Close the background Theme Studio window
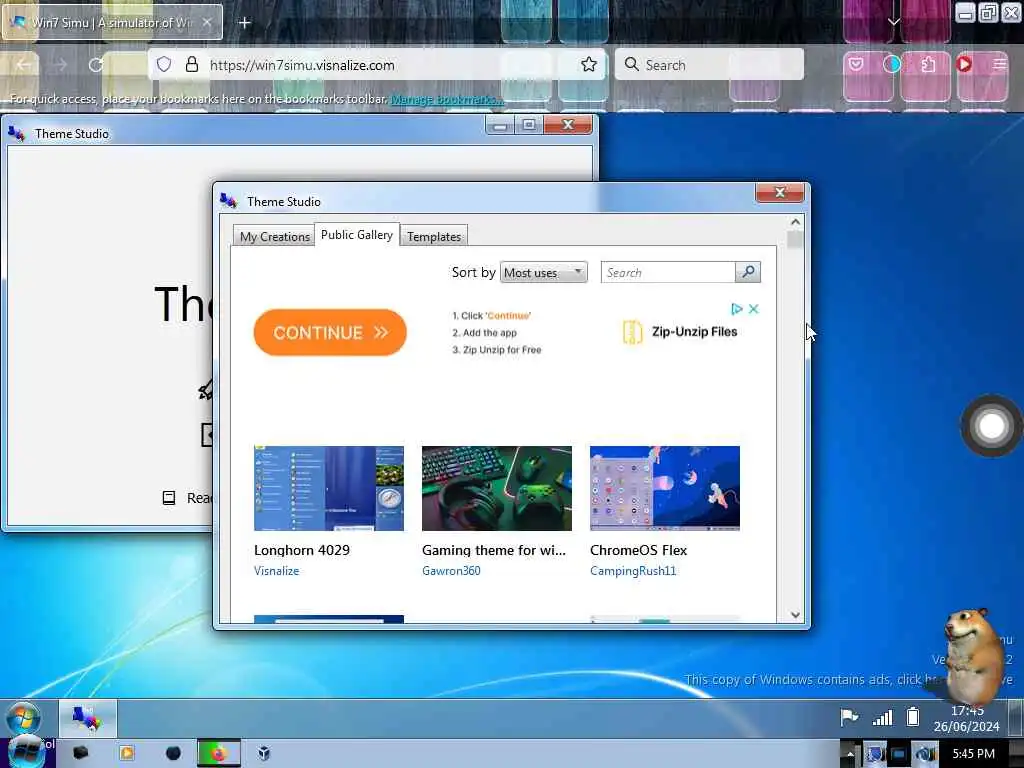The height and width of the screenshot is (768, 1024). pyautogui.click(x=568, y=125)
